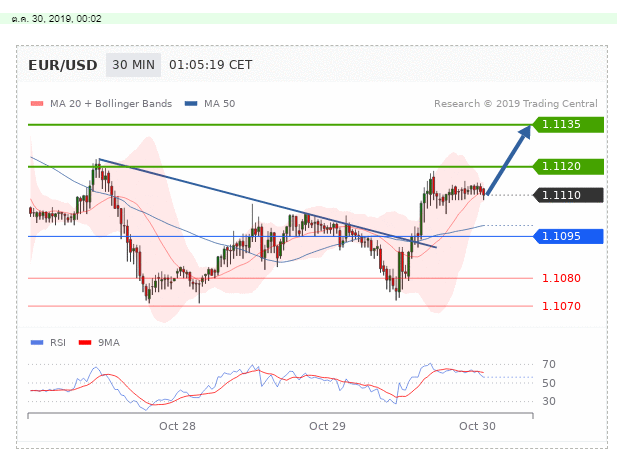This screenshot has width=617, height=456.
Task: Click the red 1.1070 support label
Action: pos(561,306)
